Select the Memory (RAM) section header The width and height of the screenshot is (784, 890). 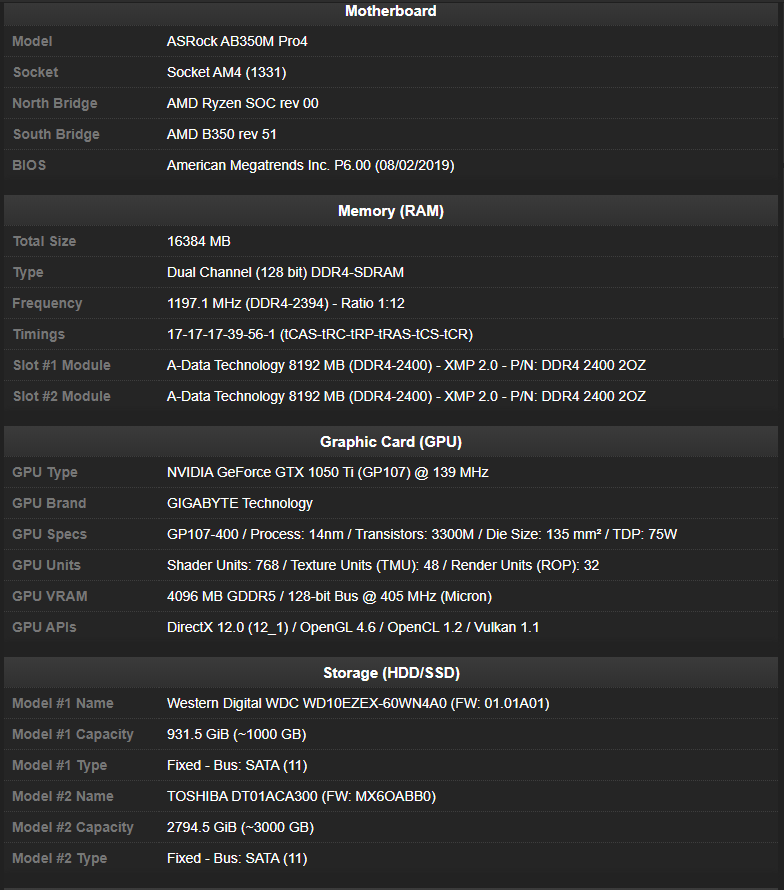pyautogui.click(x=391, y=211)
